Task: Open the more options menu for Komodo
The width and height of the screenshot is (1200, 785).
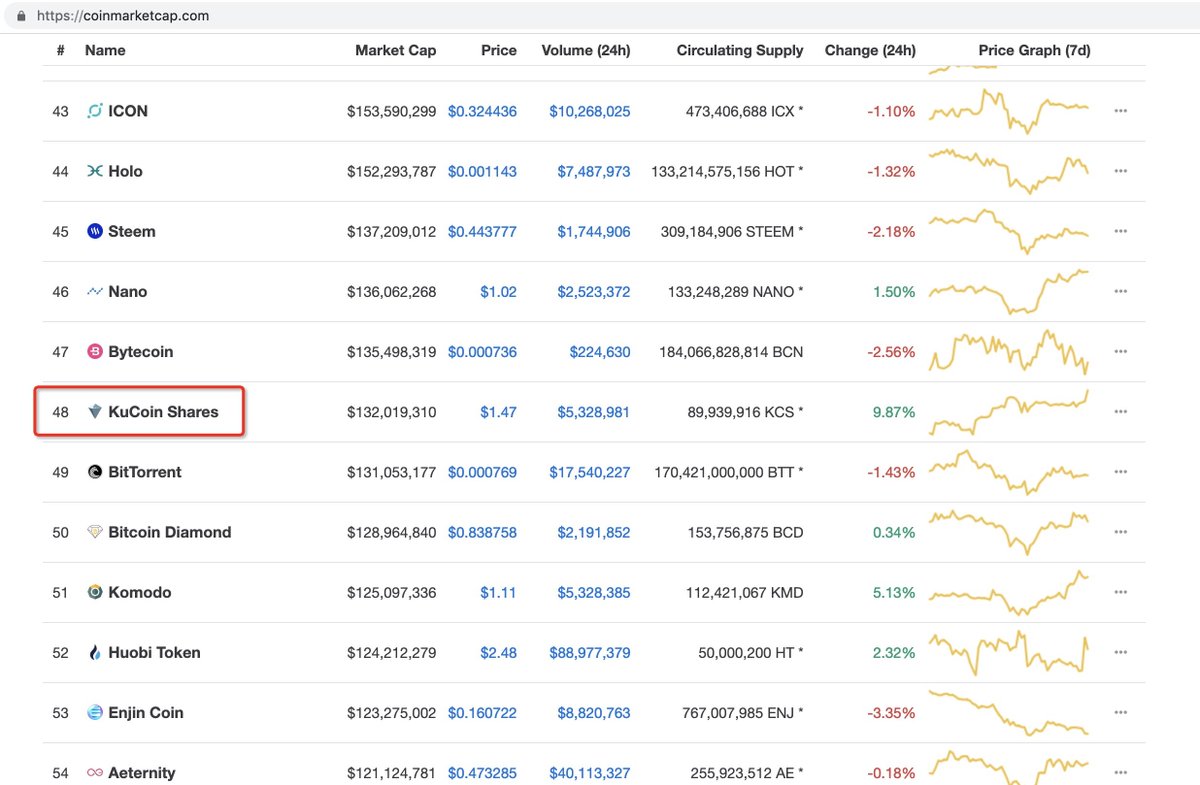Action: 1120,592
